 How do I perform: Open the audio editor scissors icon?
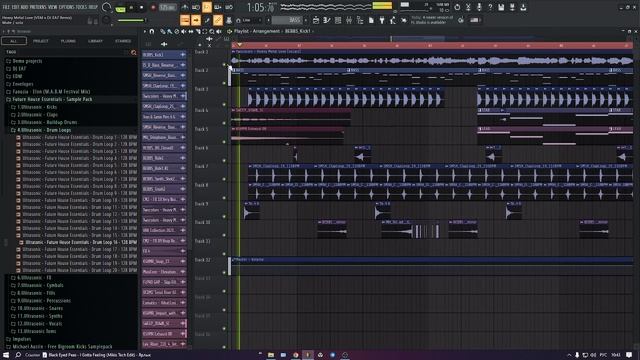click(468, 7)
